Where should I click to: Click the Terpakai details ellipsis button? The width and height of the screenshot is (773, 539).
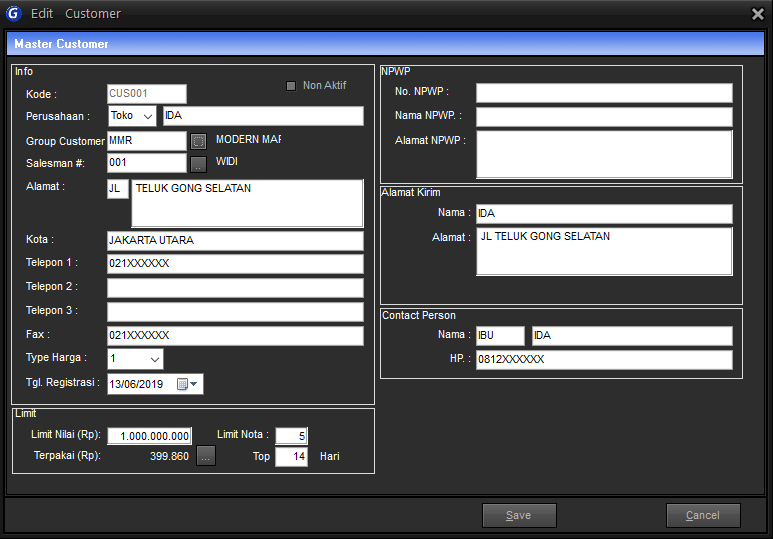205,457
